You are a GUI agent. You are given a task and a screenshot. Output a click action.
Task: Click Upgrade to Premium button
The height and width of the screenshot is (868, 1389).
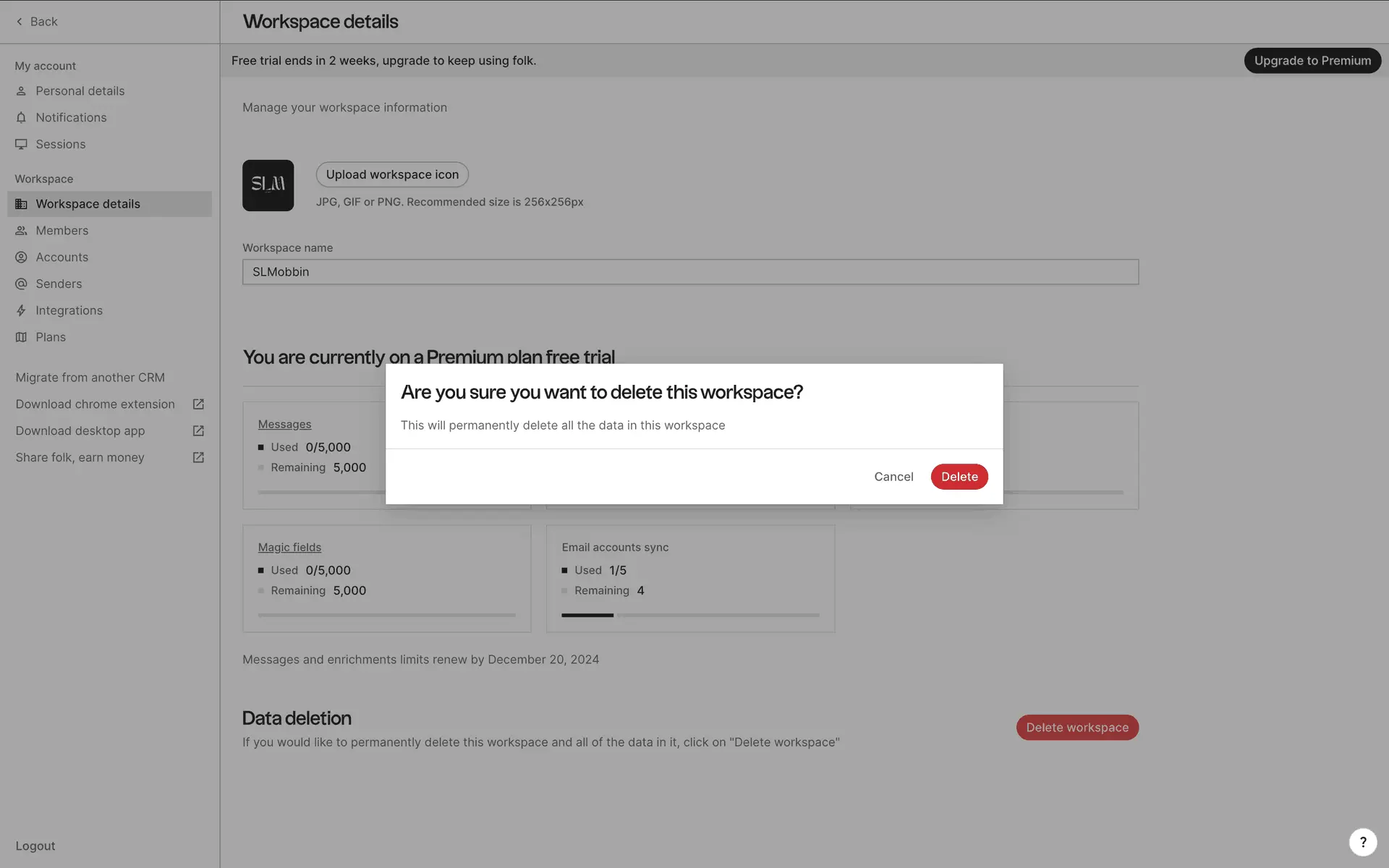pos(1312,61)
